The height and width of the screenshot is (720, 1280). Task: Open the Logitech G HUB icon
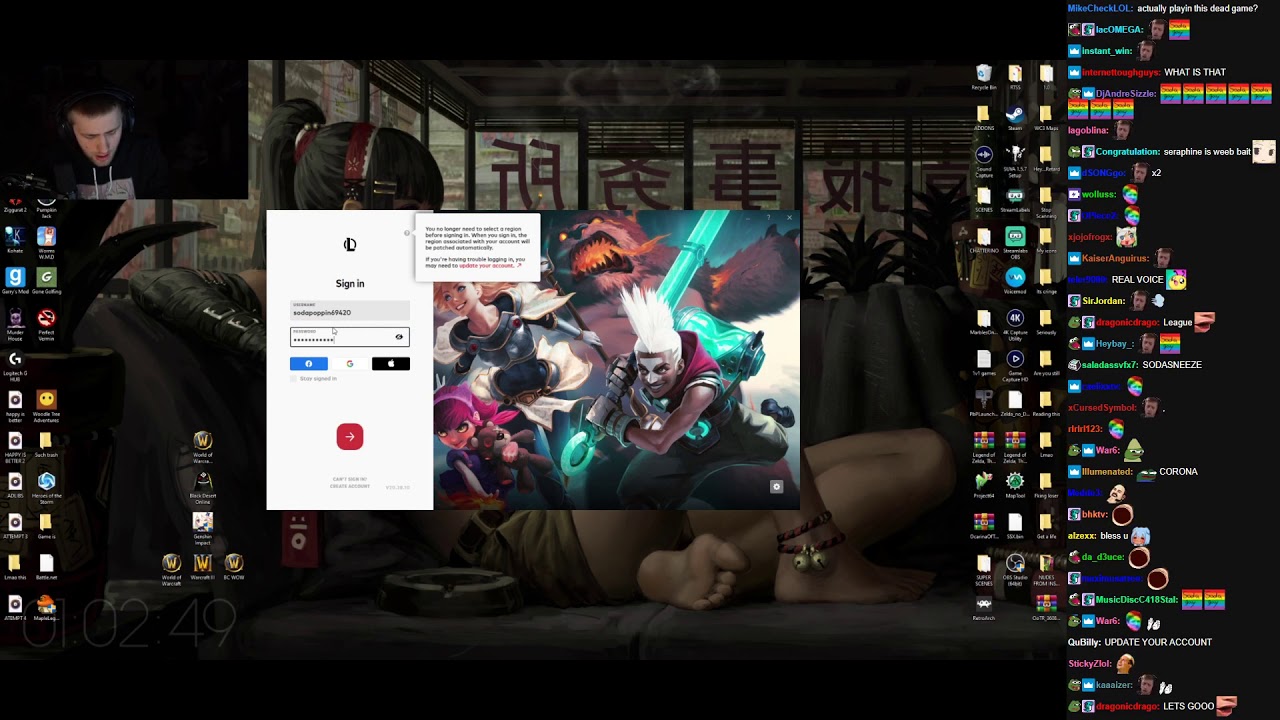(x=15, y=365)
